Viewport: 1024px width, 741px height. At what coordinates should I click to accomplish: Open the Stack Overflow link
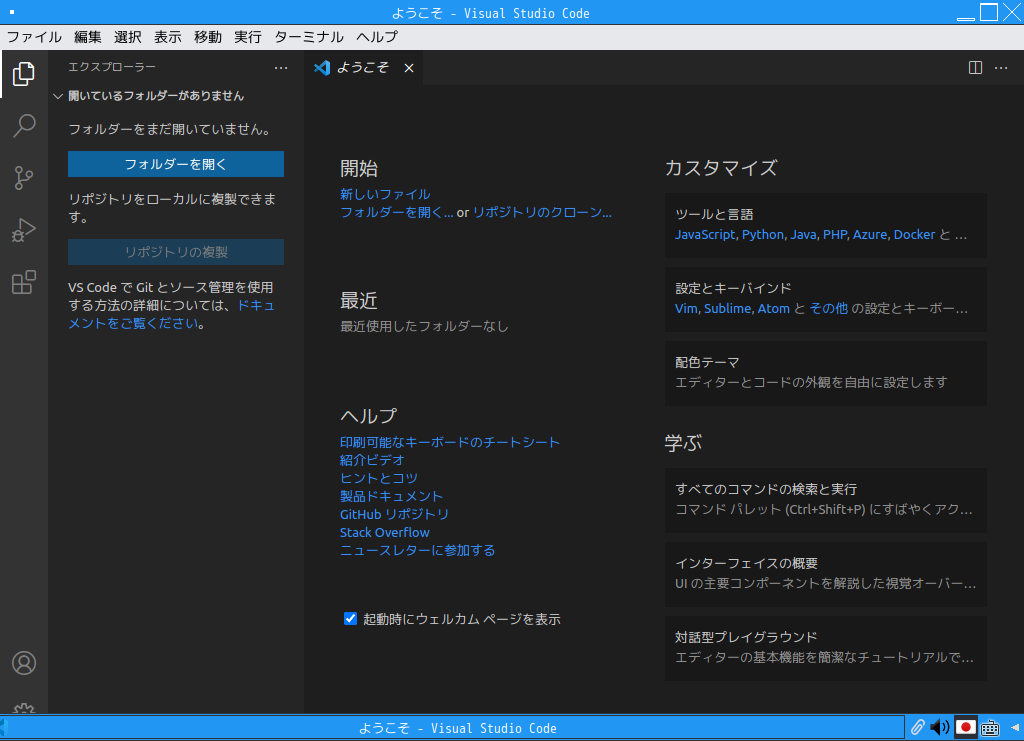point(385,532)
